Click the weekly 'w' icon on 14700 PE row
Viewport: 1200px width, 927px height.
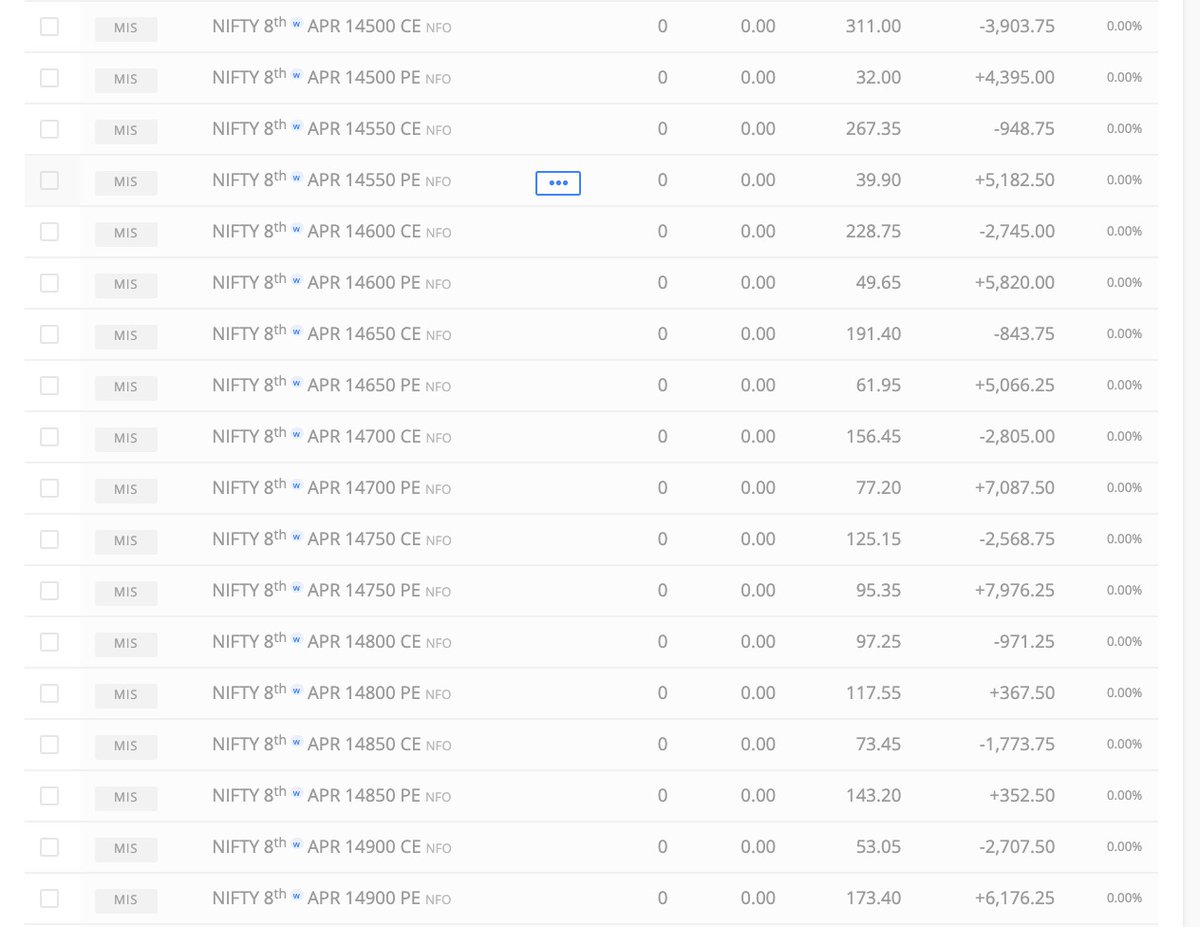click(297, 486)
